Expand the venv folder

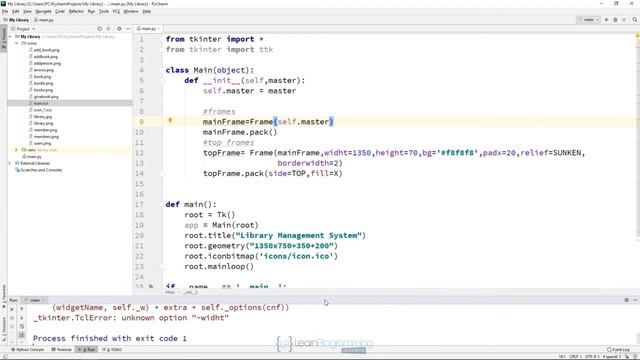coord(17,150)
